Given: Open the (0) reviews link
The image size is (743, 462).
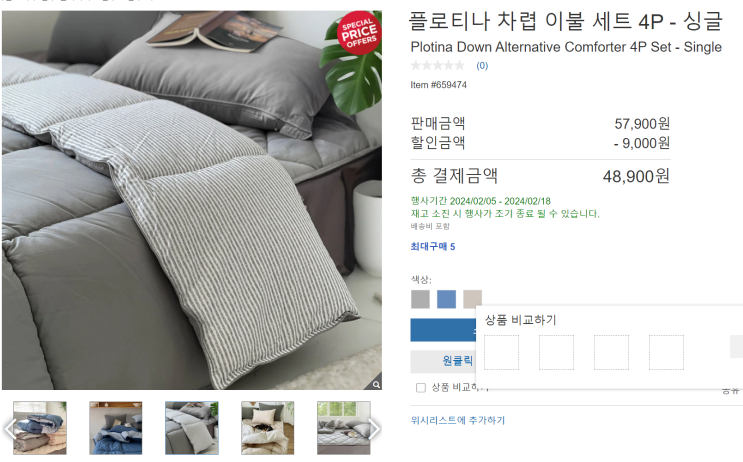Looking at the screenshot, I should click(482, 66).
